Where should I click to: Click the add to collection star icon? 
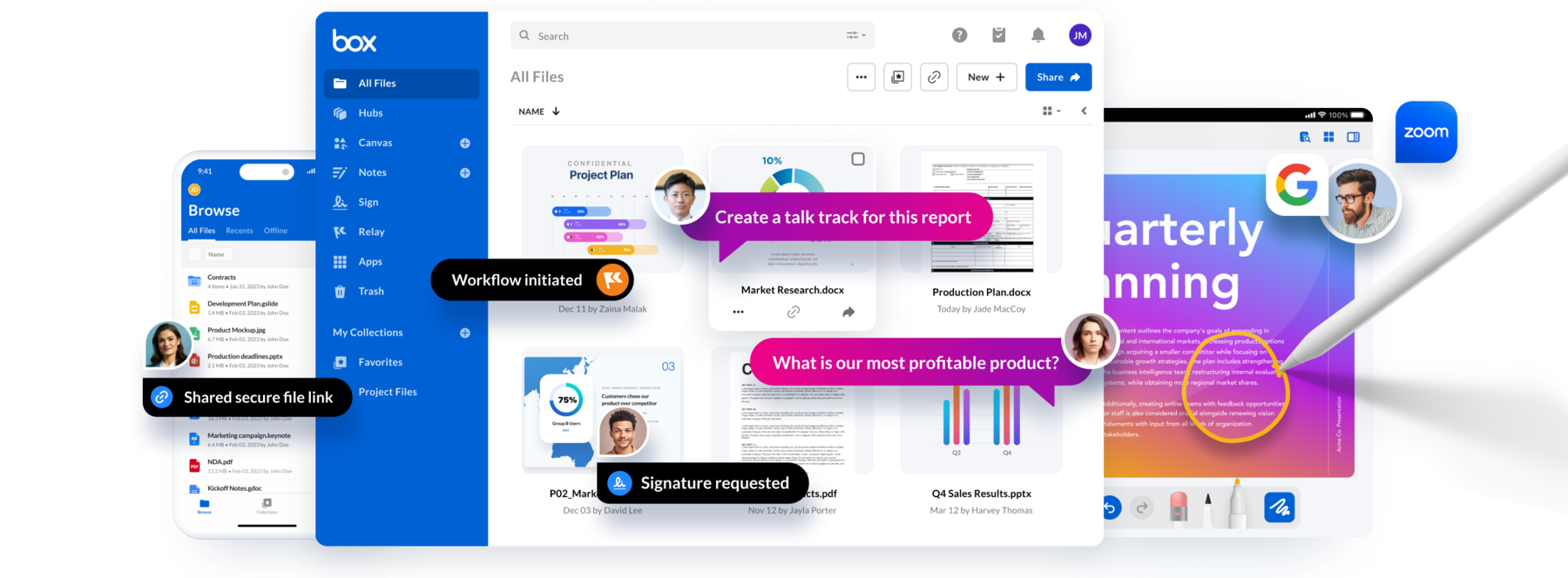[x=897, y=77]
